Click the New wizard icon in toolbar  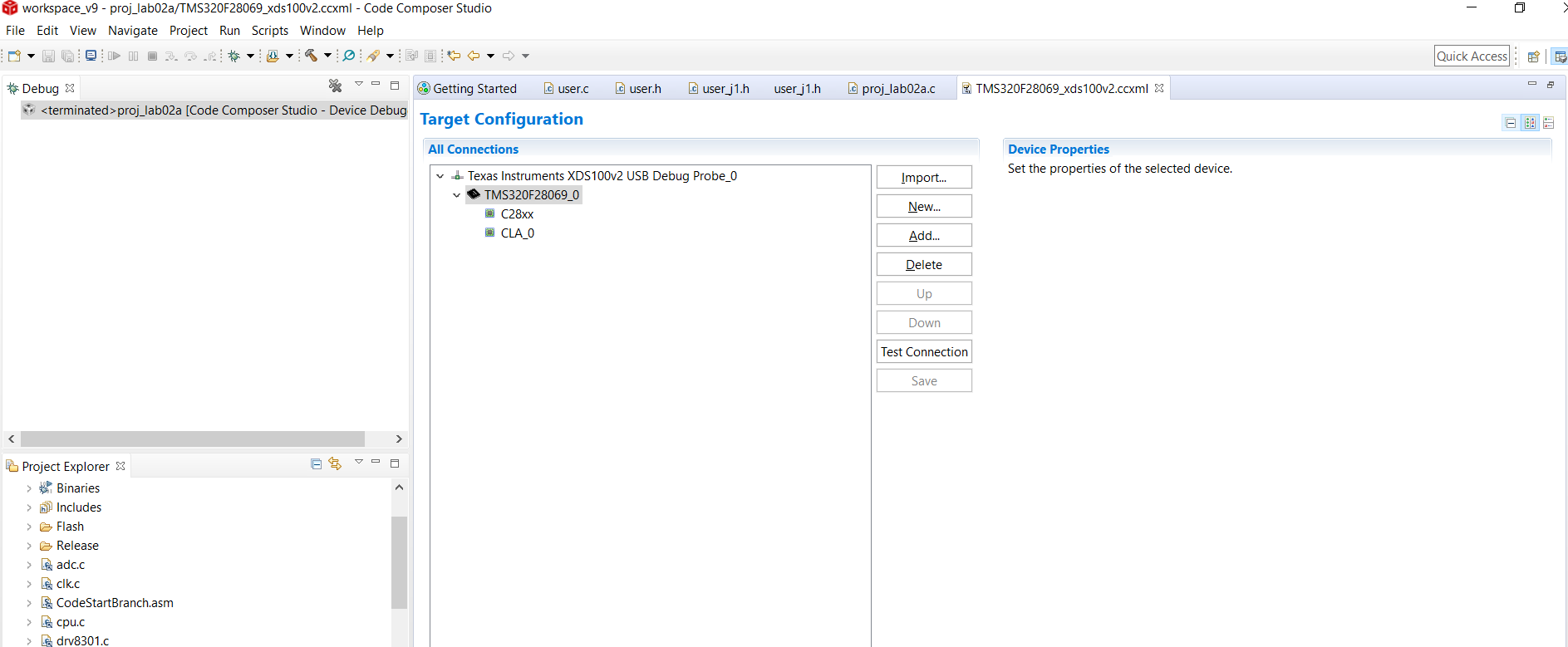click(14, 56)
